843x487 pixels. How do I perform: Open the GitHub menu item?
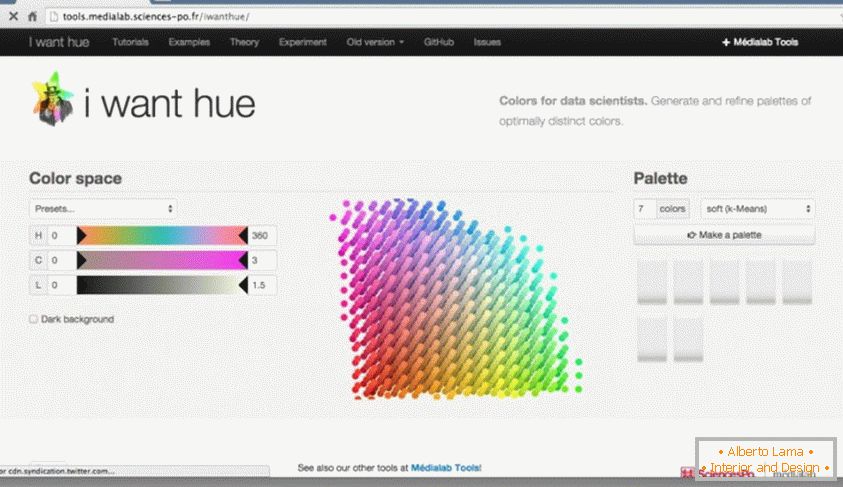click(438, 42)
